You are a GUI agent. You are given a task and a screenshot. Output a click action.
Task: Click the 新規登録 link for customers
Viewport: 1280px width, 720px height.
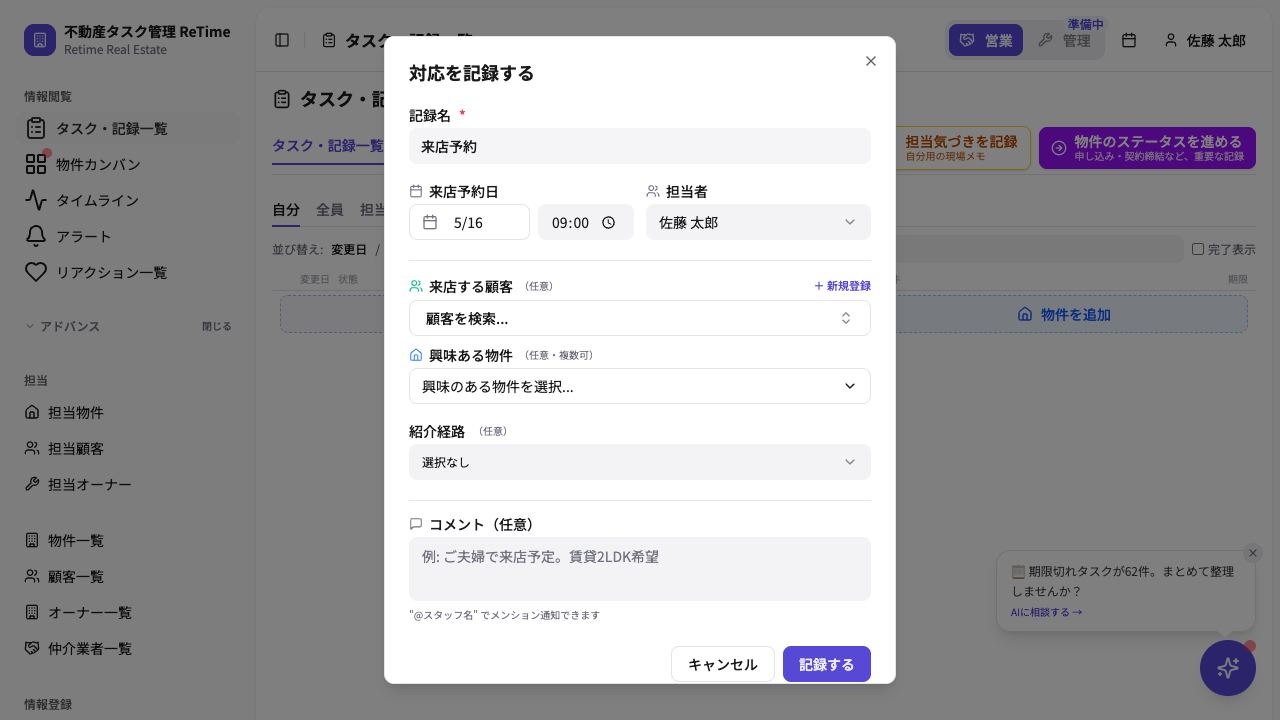[842, 286]
